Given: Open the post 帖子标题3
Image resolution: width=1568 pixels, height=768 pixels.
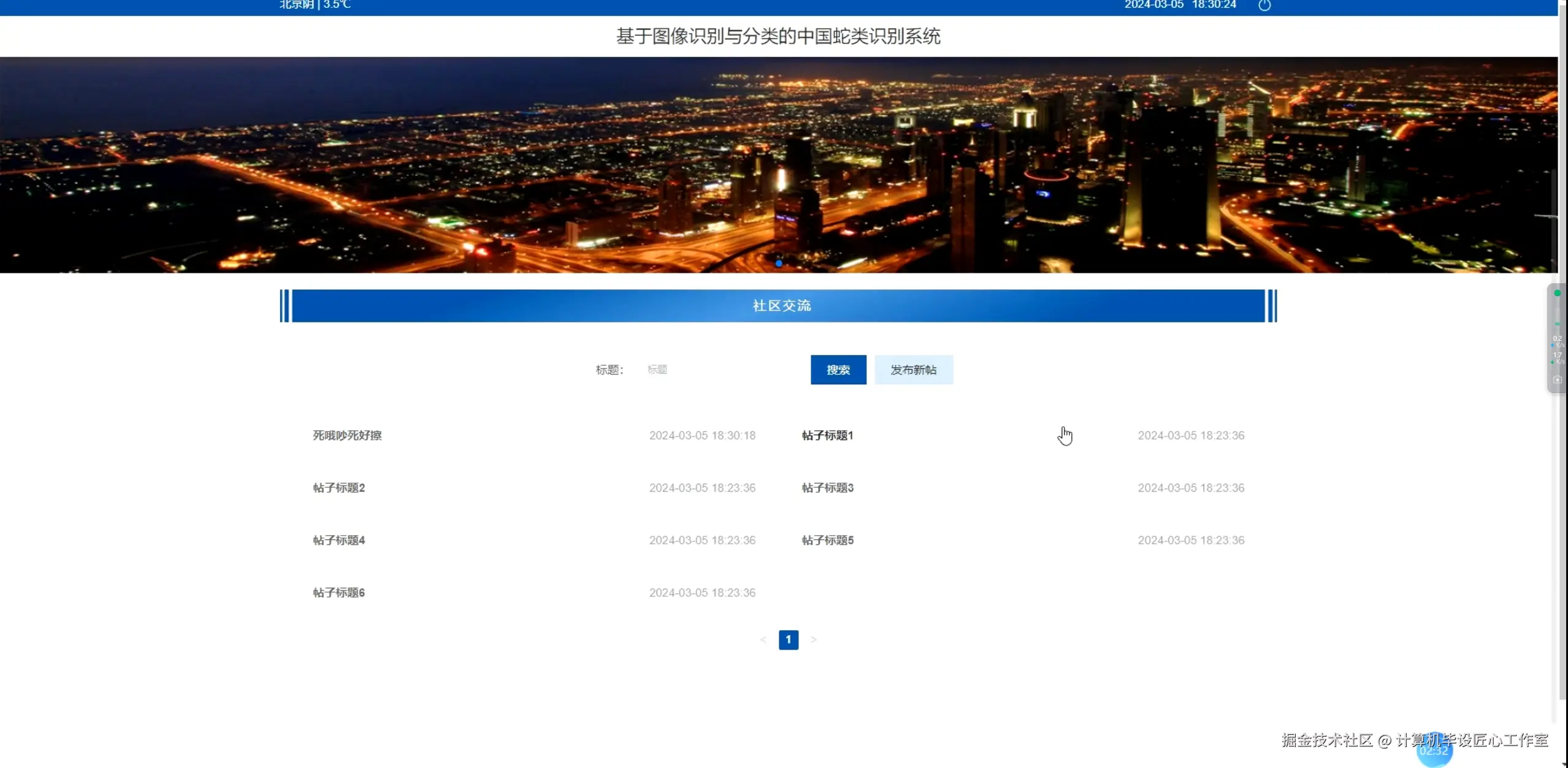Looking at the screenshot, I should (x=827, y=488).
